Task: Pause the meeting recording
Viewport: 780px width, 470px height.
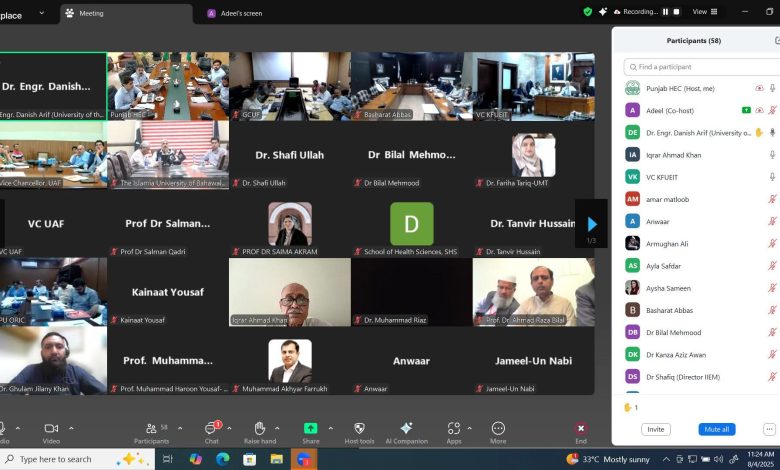Action: (x=663, y=12)
